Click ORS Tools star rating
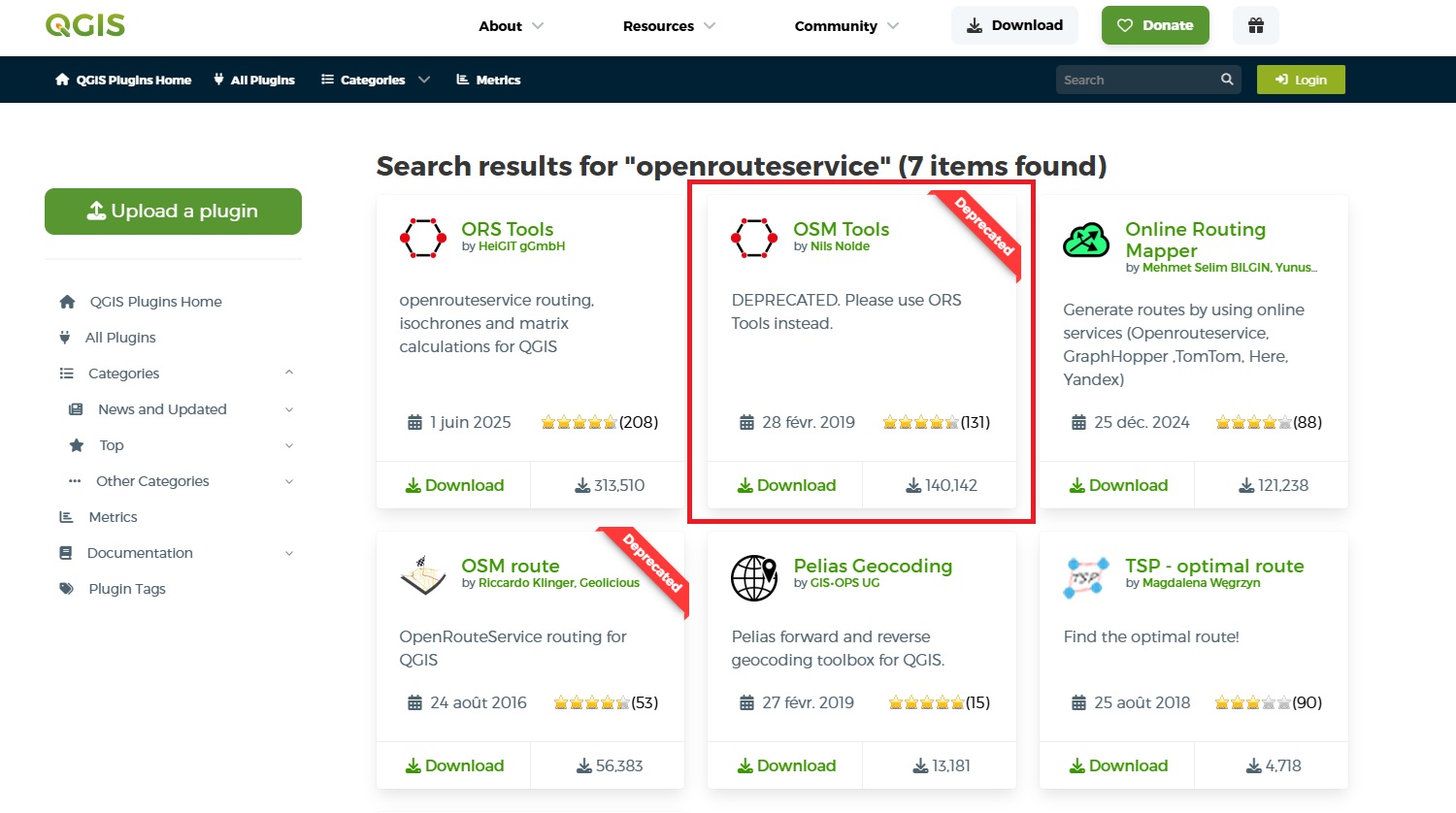Viewport: 1456px width, 813px height. (x=579, y=422)
